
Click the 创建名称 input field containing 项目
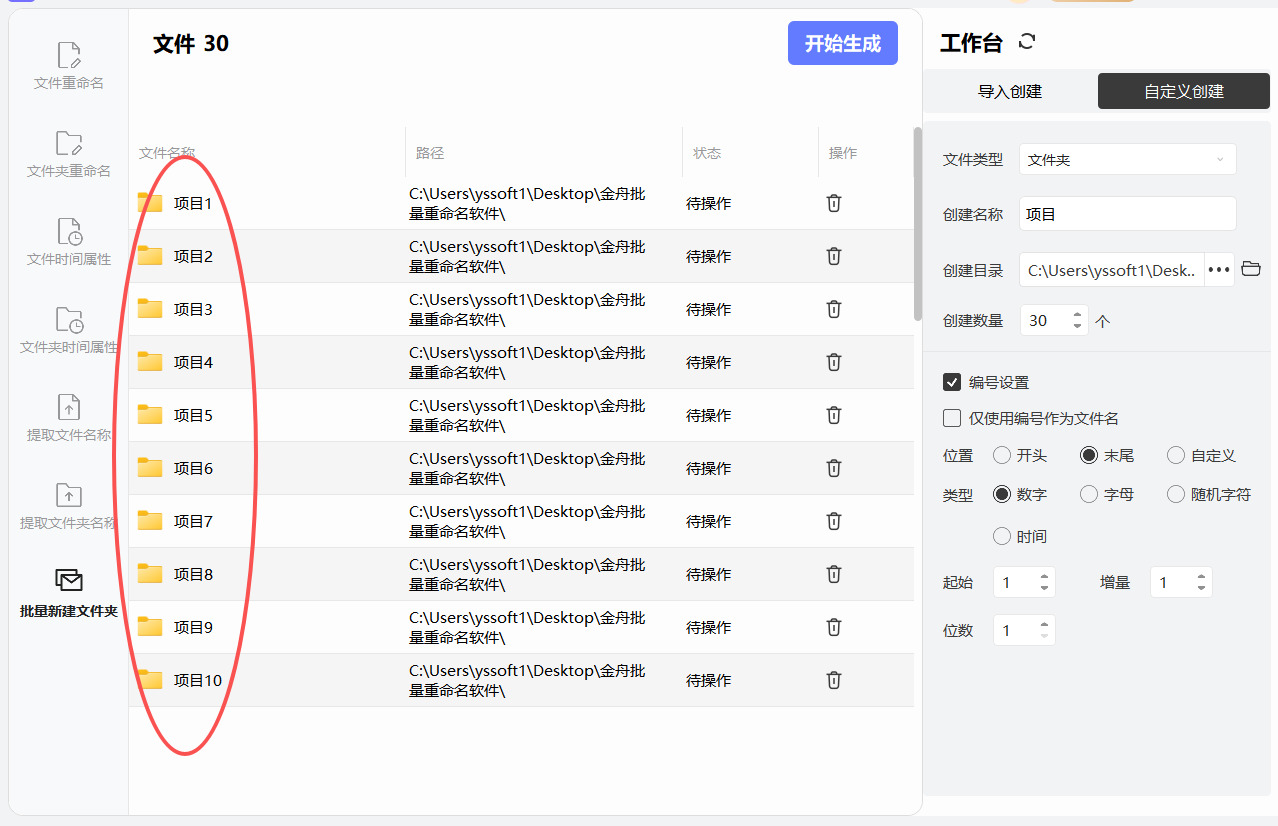[x=1128, y=214]
